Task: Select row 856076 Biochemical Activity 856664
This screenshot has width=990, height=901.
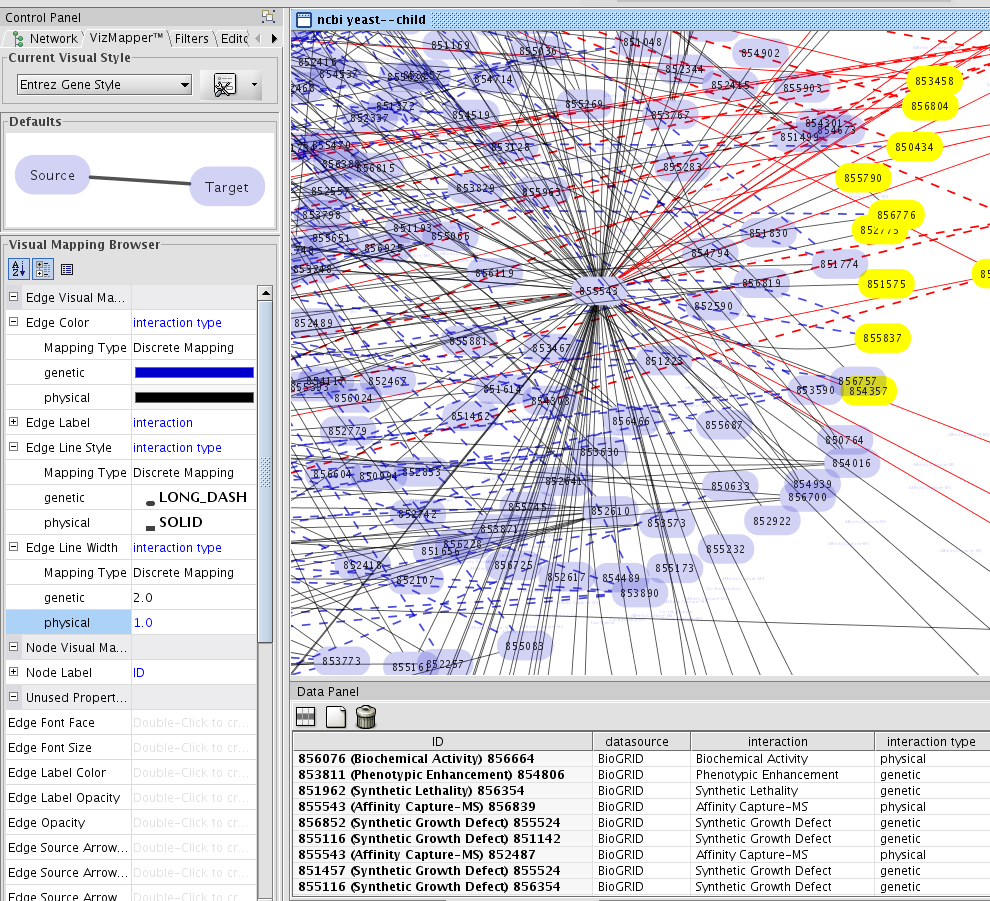Action: (x=641, y=758)
